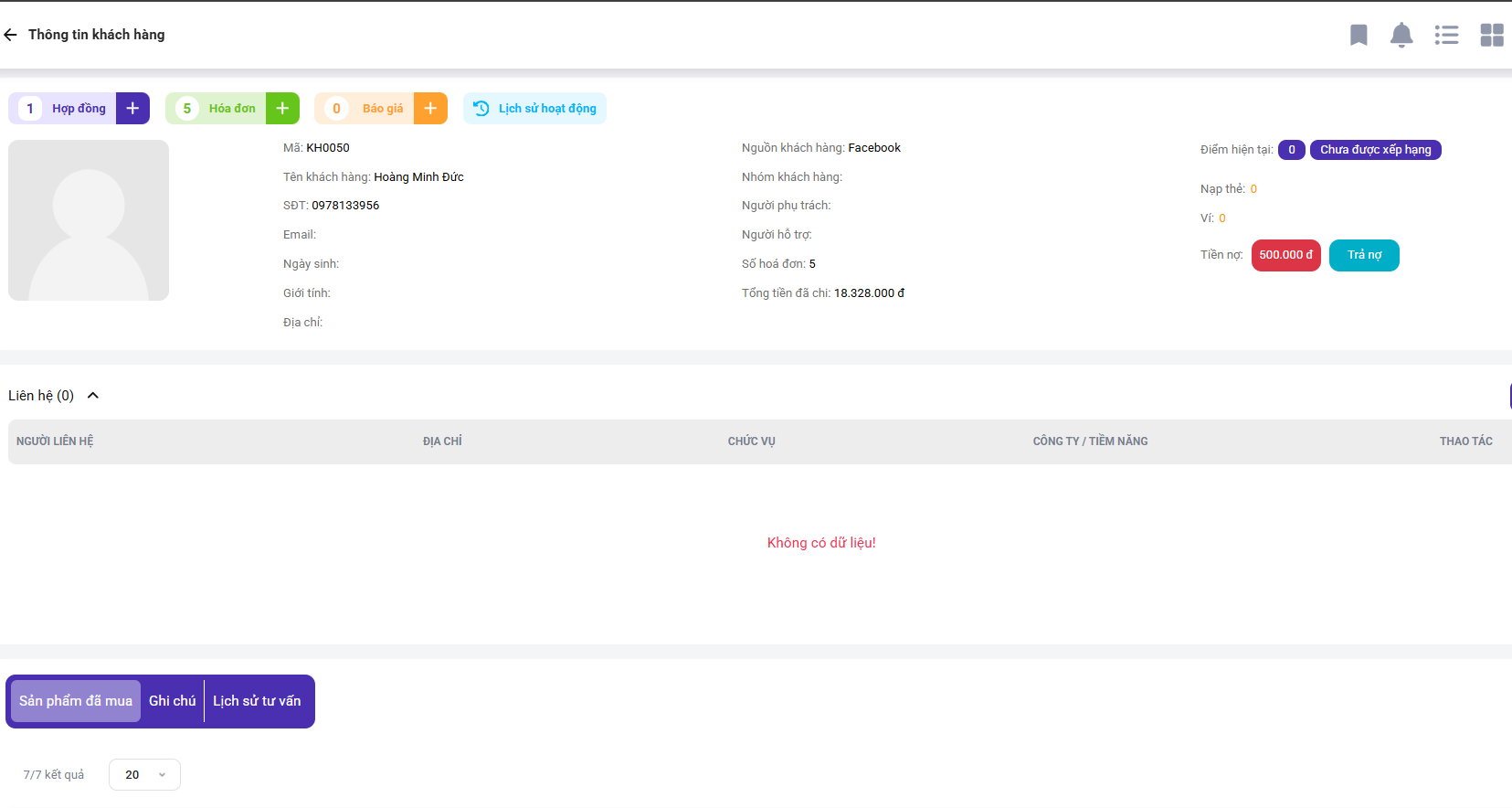Select the Sản phẩm đã mua tab
The width and height of the screenshot is (1512, 808).
pyautogui.click(x=76, y=701)
